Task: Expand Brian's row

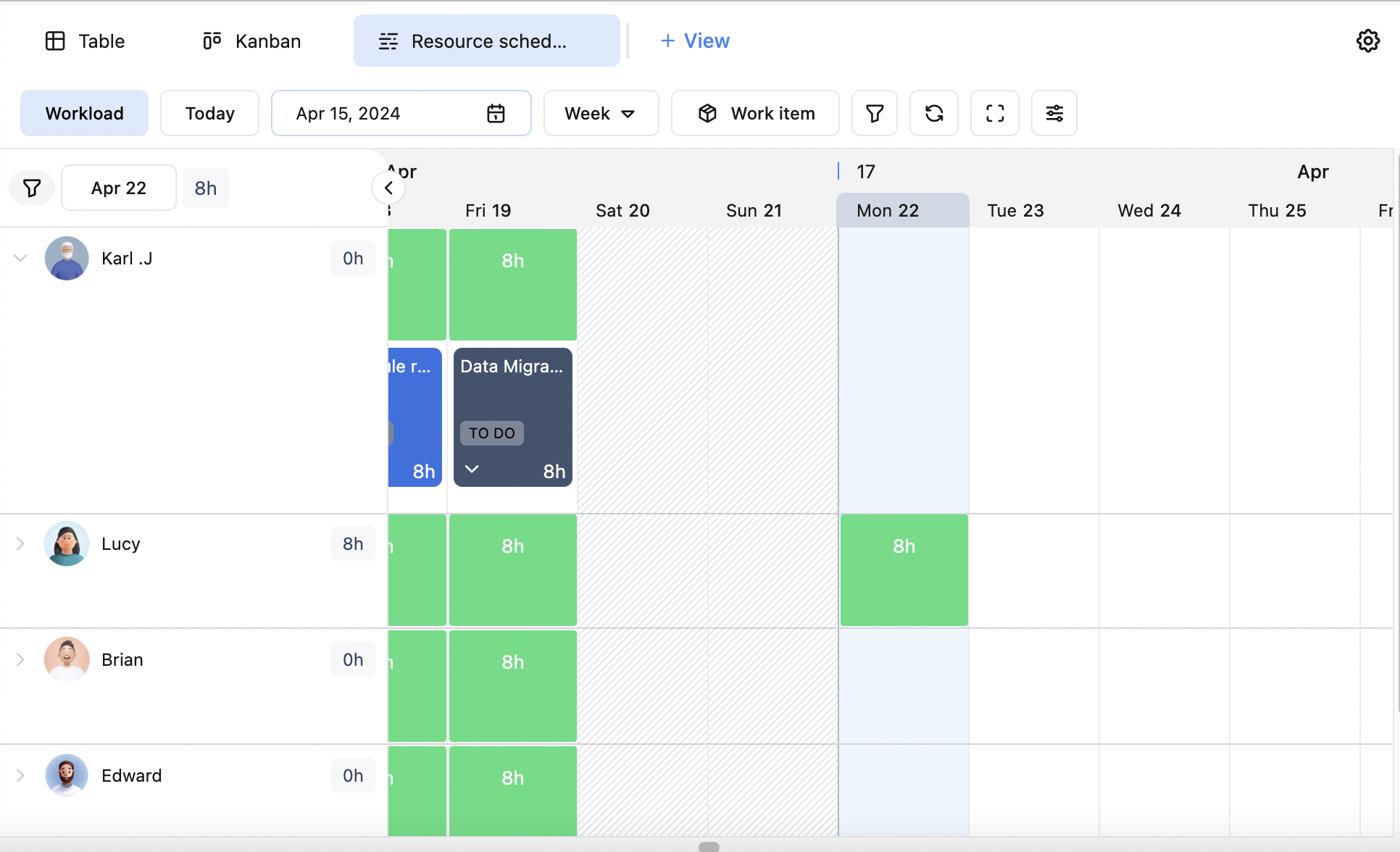Action: coord(20,659)
